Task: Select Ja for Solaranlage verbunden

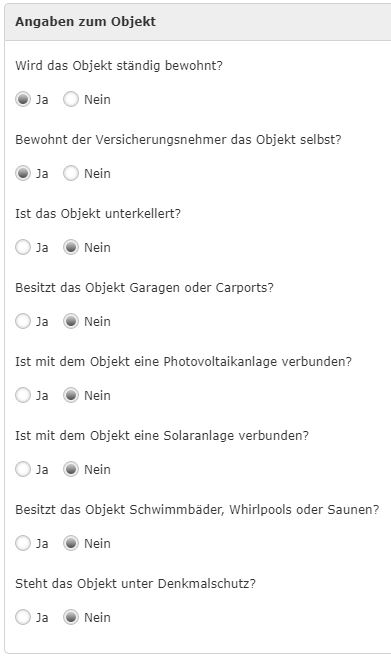Action: click(x=23, y=469)
